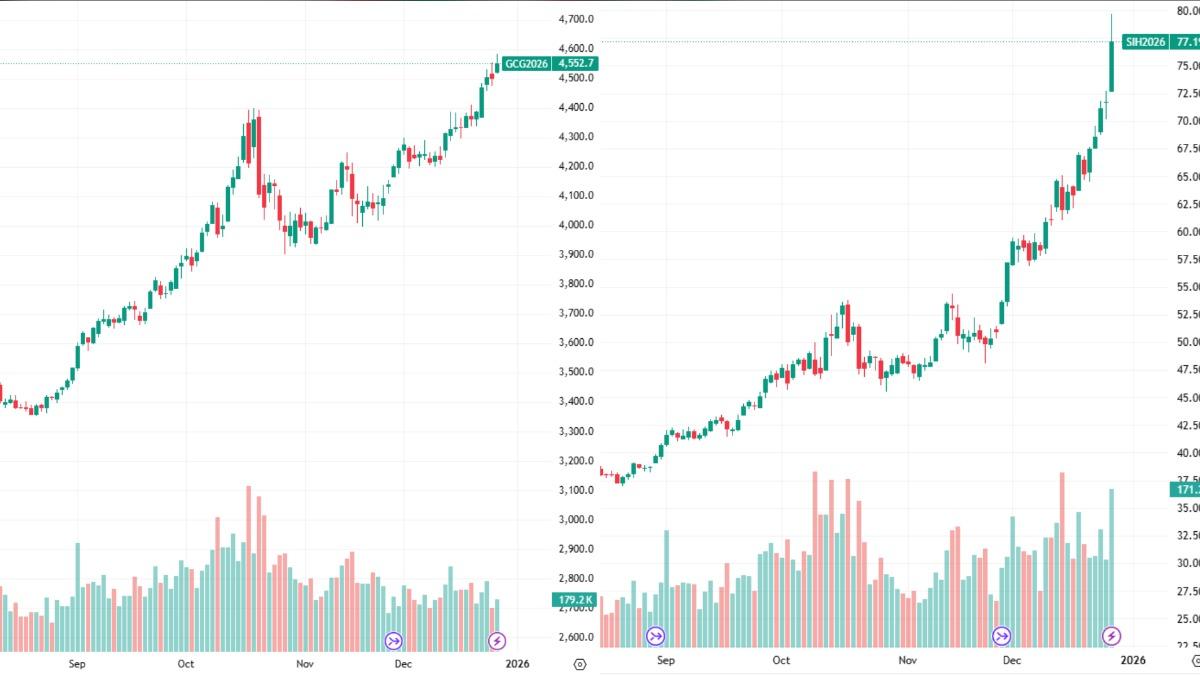This screenshot has height=675, width=1200.
Task: Click the 4,552.7 current price tag
Action: point(577,64)
